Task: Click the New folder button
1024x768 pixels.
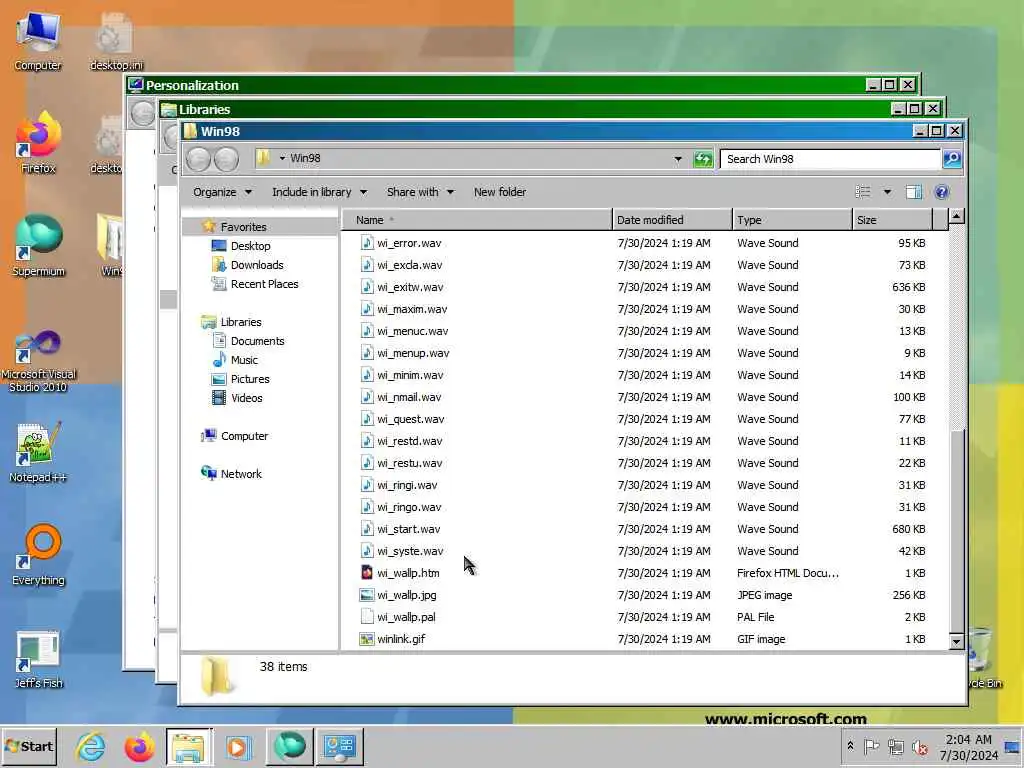Action: [x=500, y=192]
